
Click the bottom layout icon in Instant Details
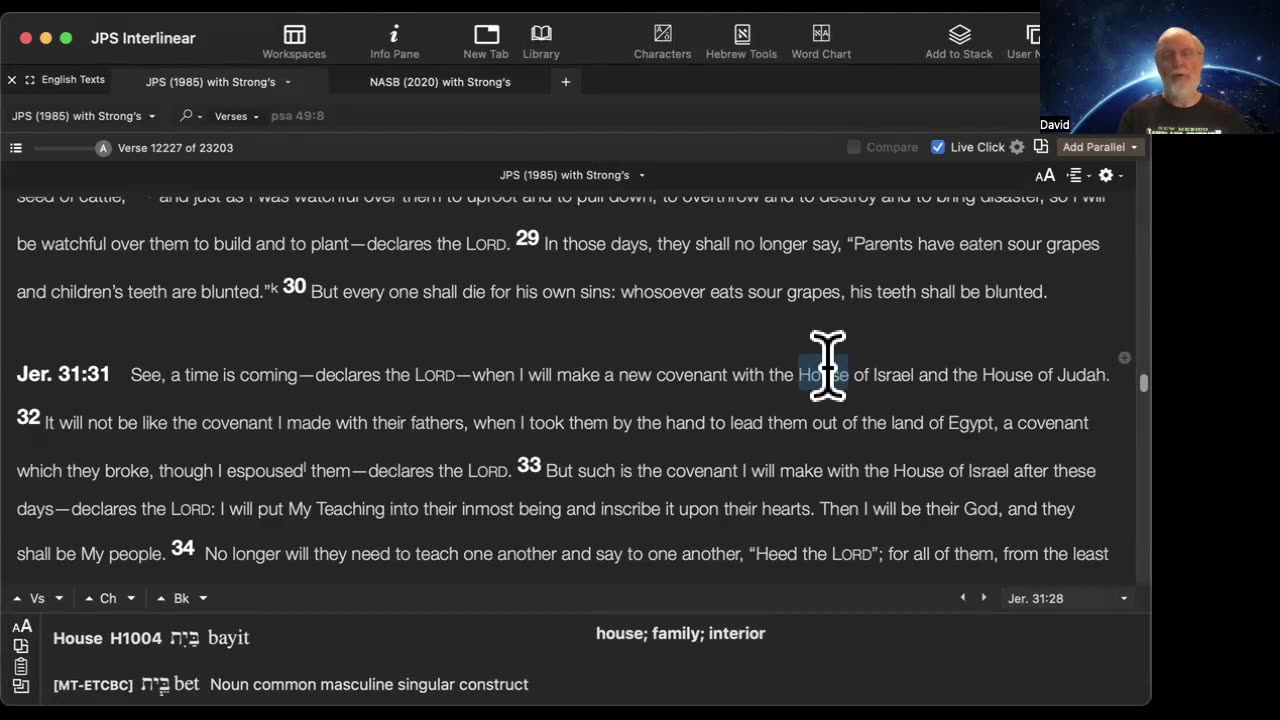21,686
